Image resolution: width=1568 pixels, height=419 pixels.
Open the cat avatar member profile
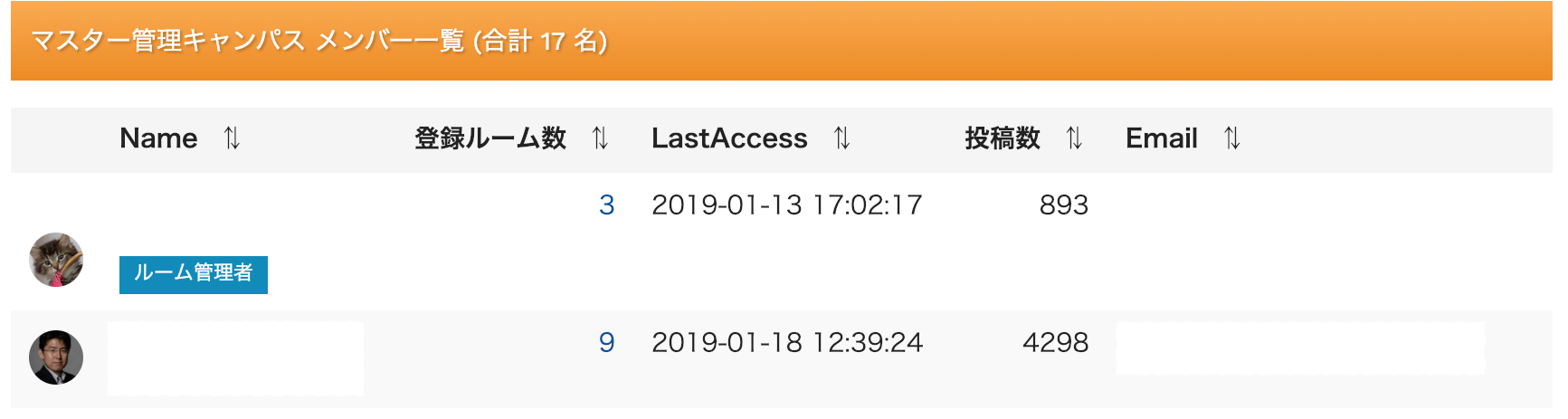(56, 260)
